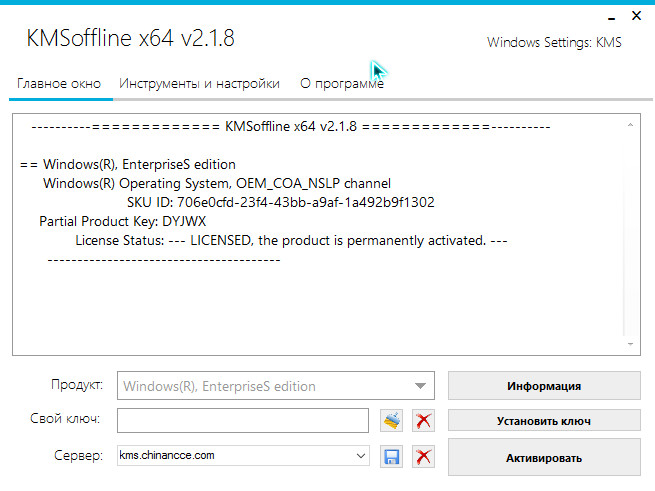Close the KMSoffline window
Viewport: 655px width, 491px height.
pos(636,15)
